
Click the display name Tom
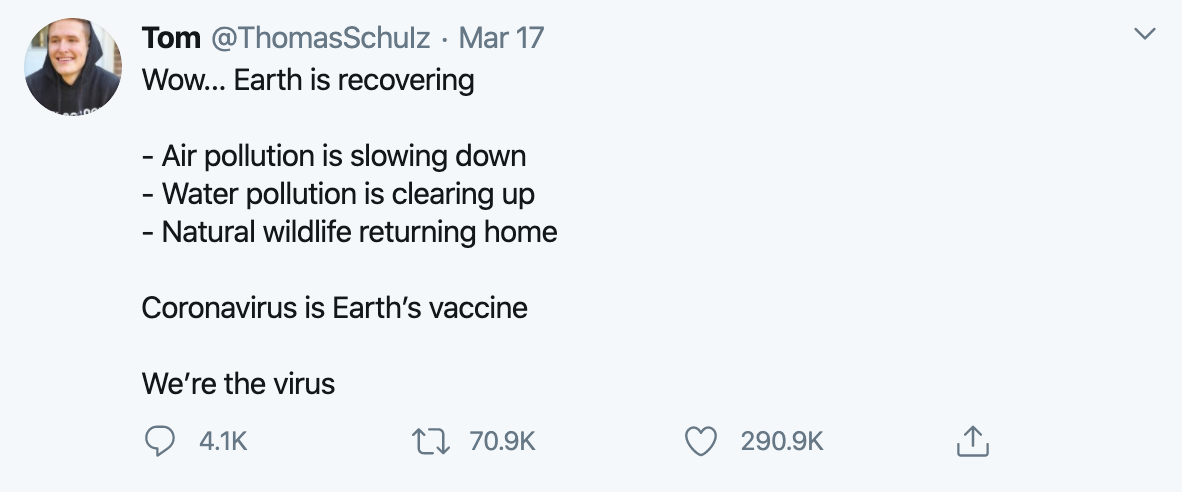pyautogui.click(x=171, y=38)
